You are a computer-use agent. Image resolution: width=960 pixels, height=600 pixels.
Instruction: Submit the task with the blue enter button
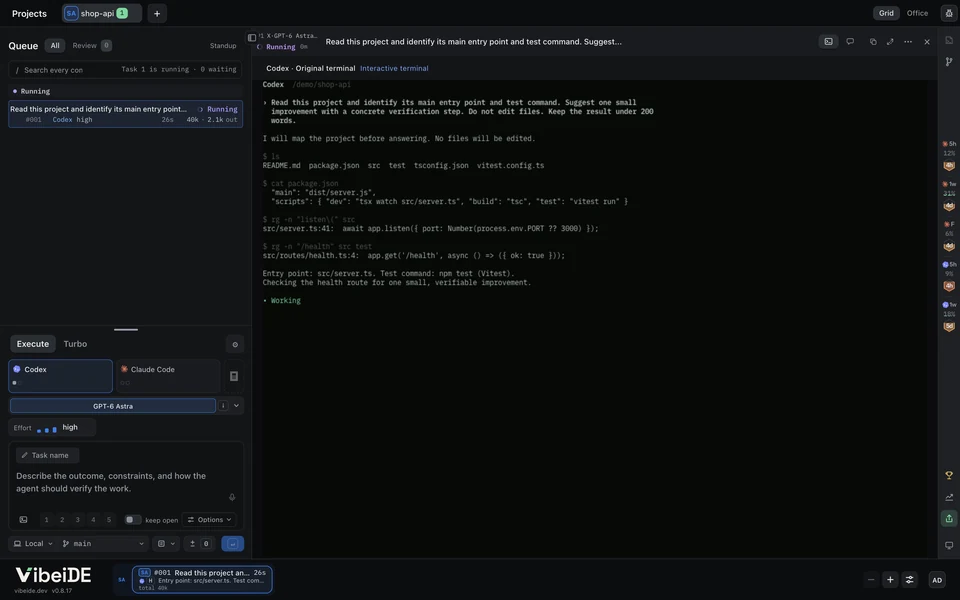click(232, 544)
